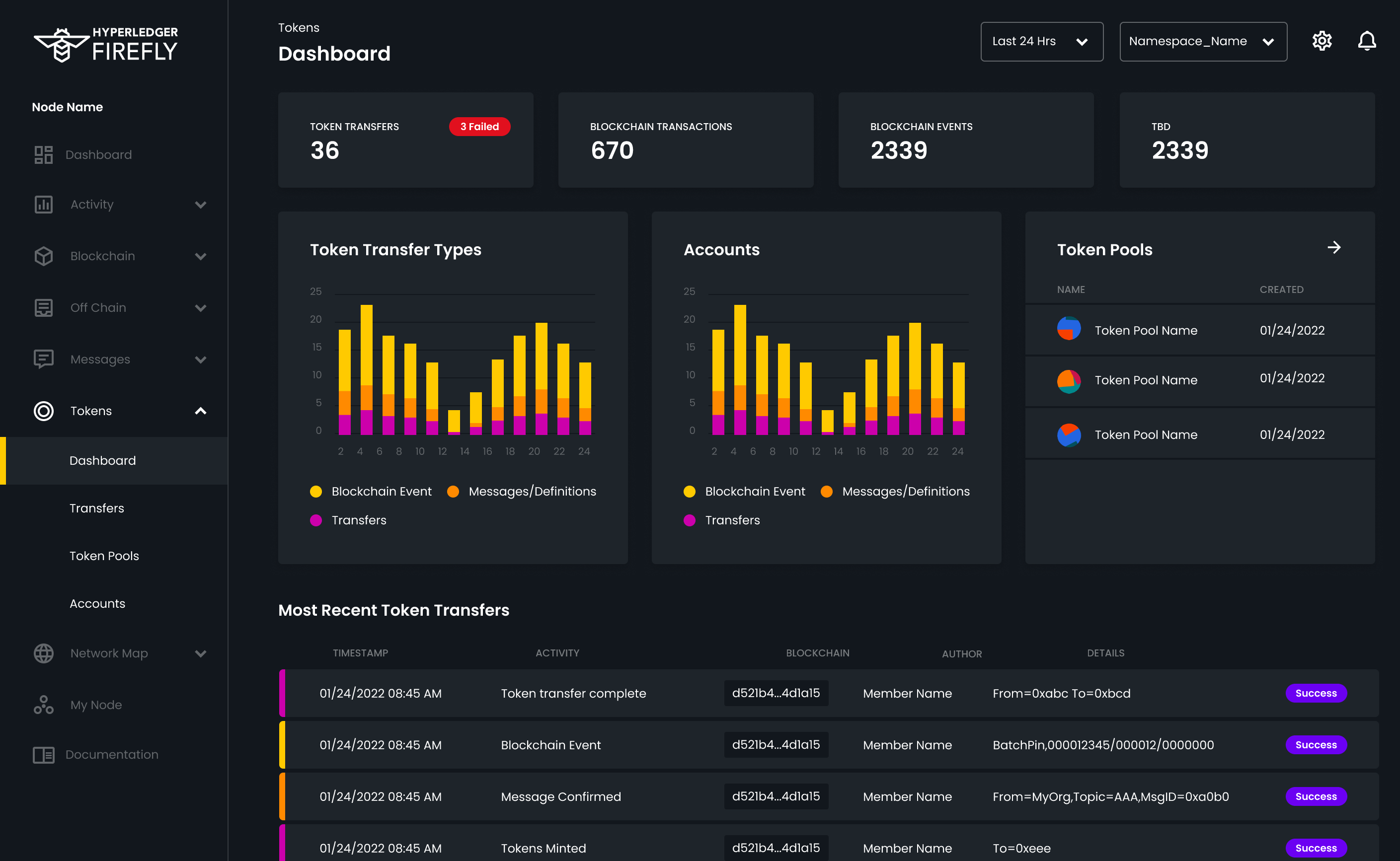Click the Off Chain document icon

tap(43, 307)
